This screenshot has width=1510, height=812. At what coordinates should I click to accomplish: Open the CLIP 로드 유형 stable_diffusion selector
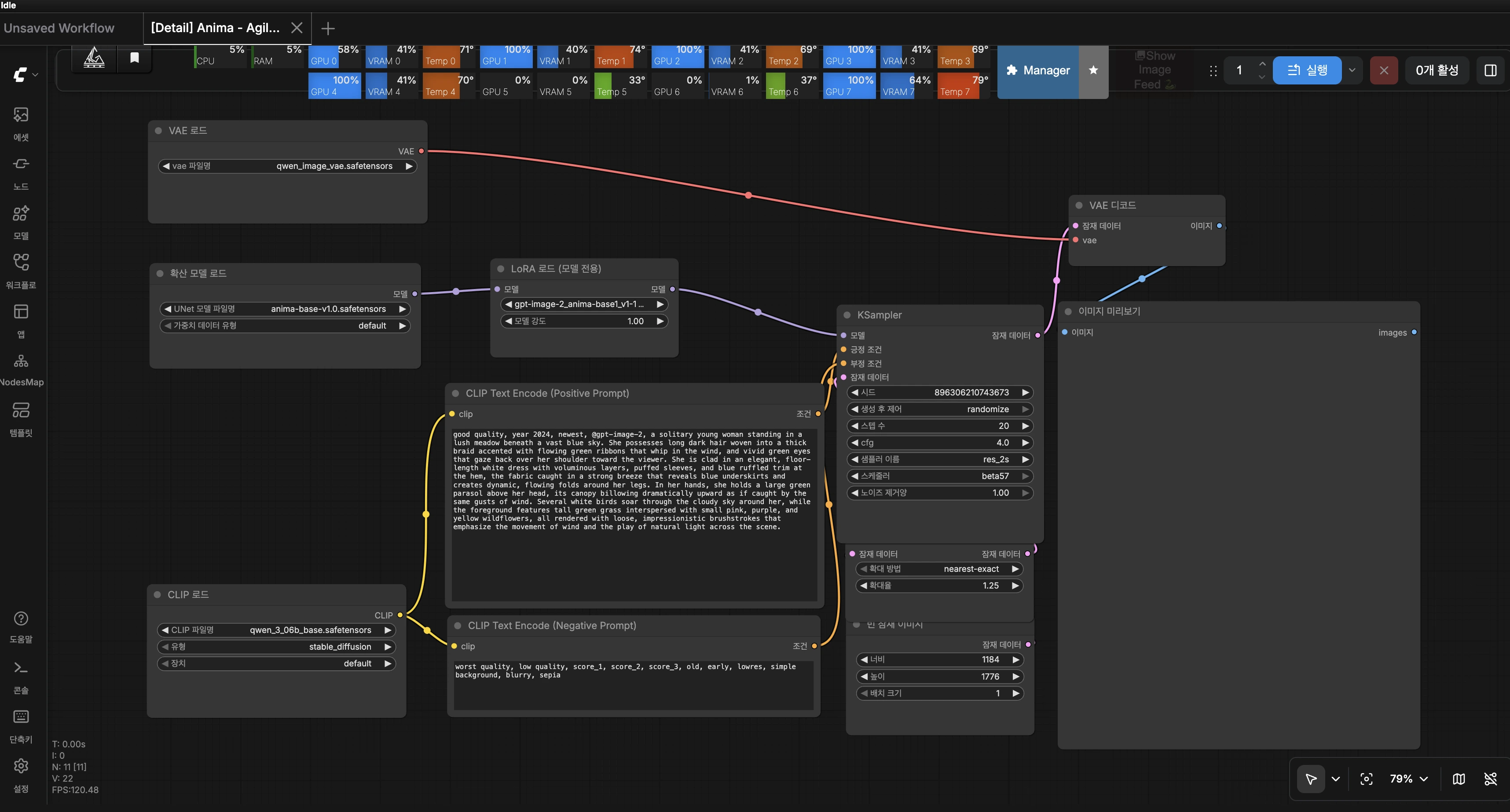(x=277, y=647)
